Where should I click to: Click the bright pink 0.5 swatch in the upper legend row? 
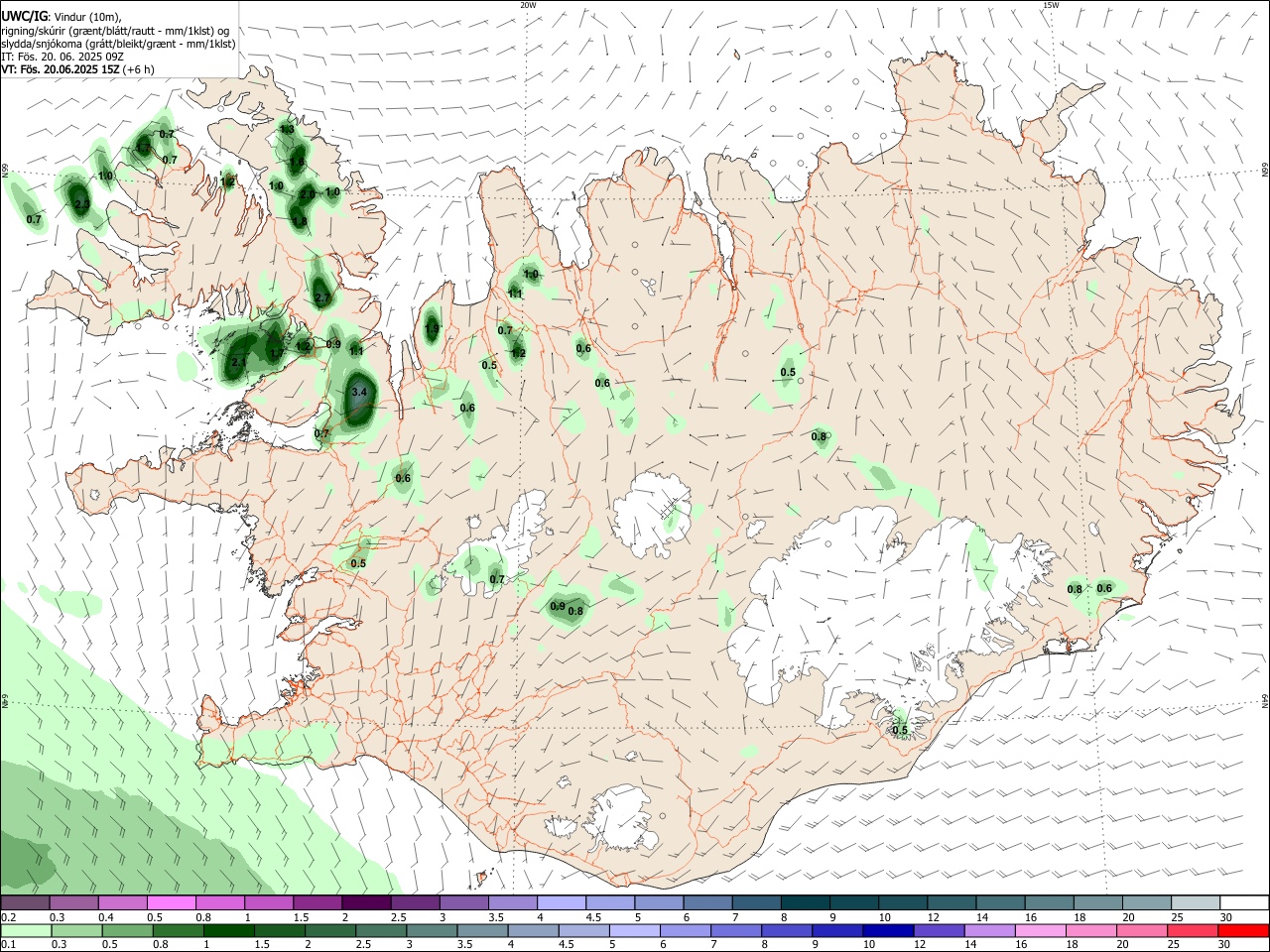coord(172,902)
